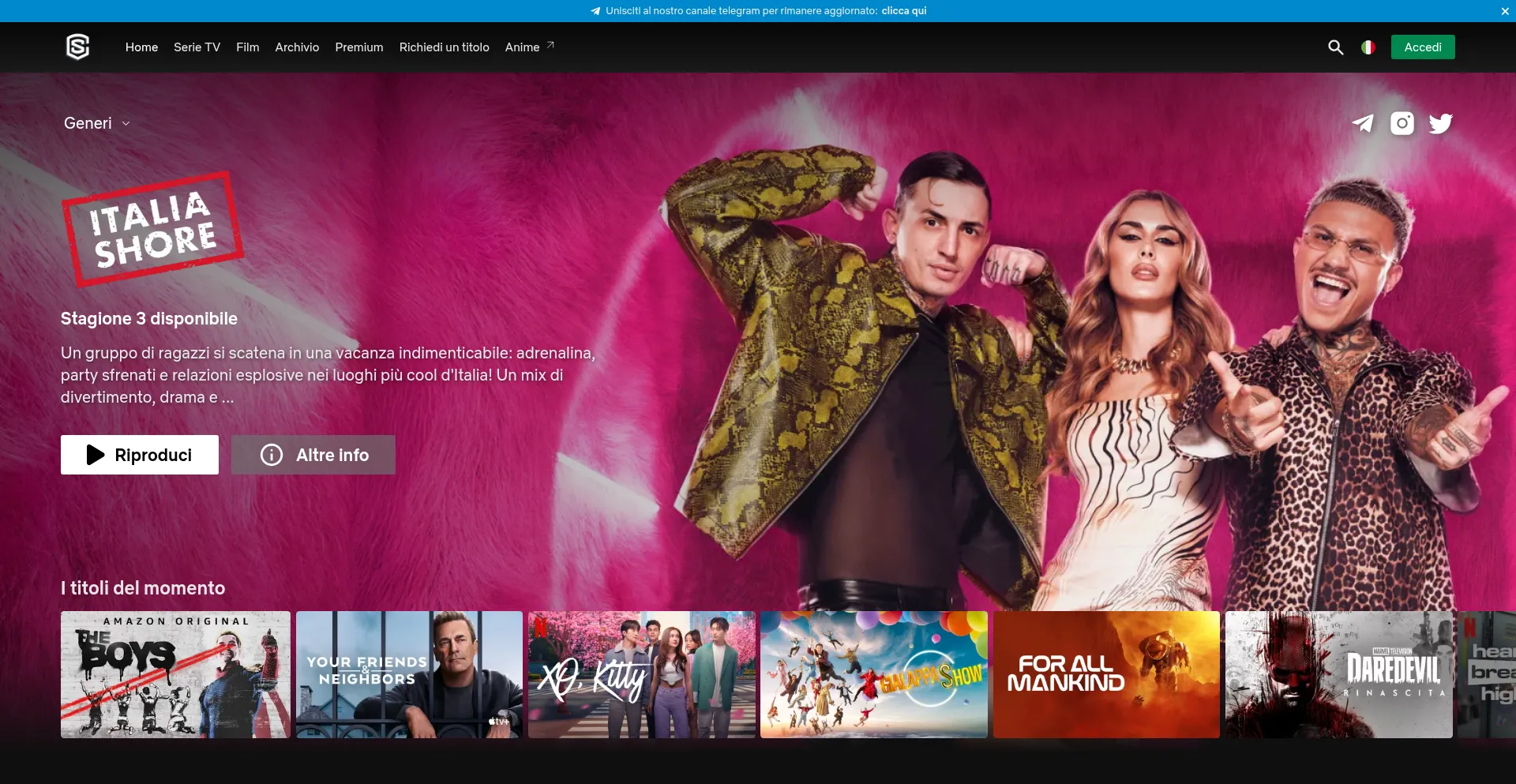This screenshot has width=1516, height=784.
Task: Dismiss the Telegram announcement banner
Action: [1505, 11]
